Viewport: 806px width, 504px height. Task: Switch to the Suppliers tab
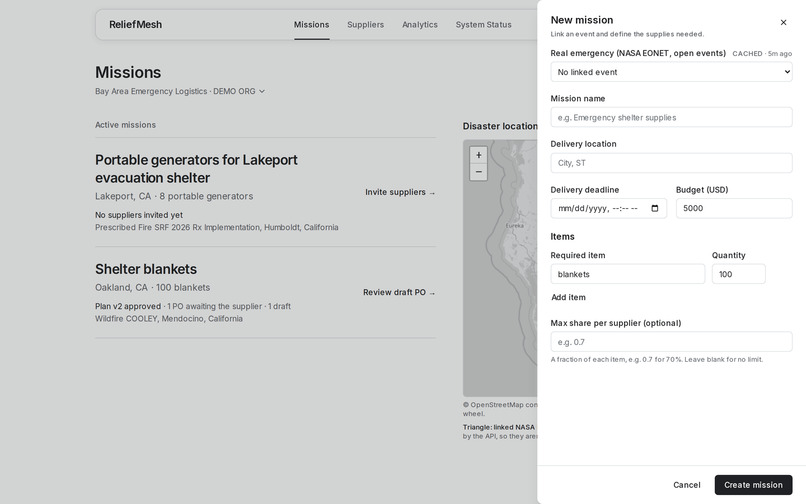[365, 25]
